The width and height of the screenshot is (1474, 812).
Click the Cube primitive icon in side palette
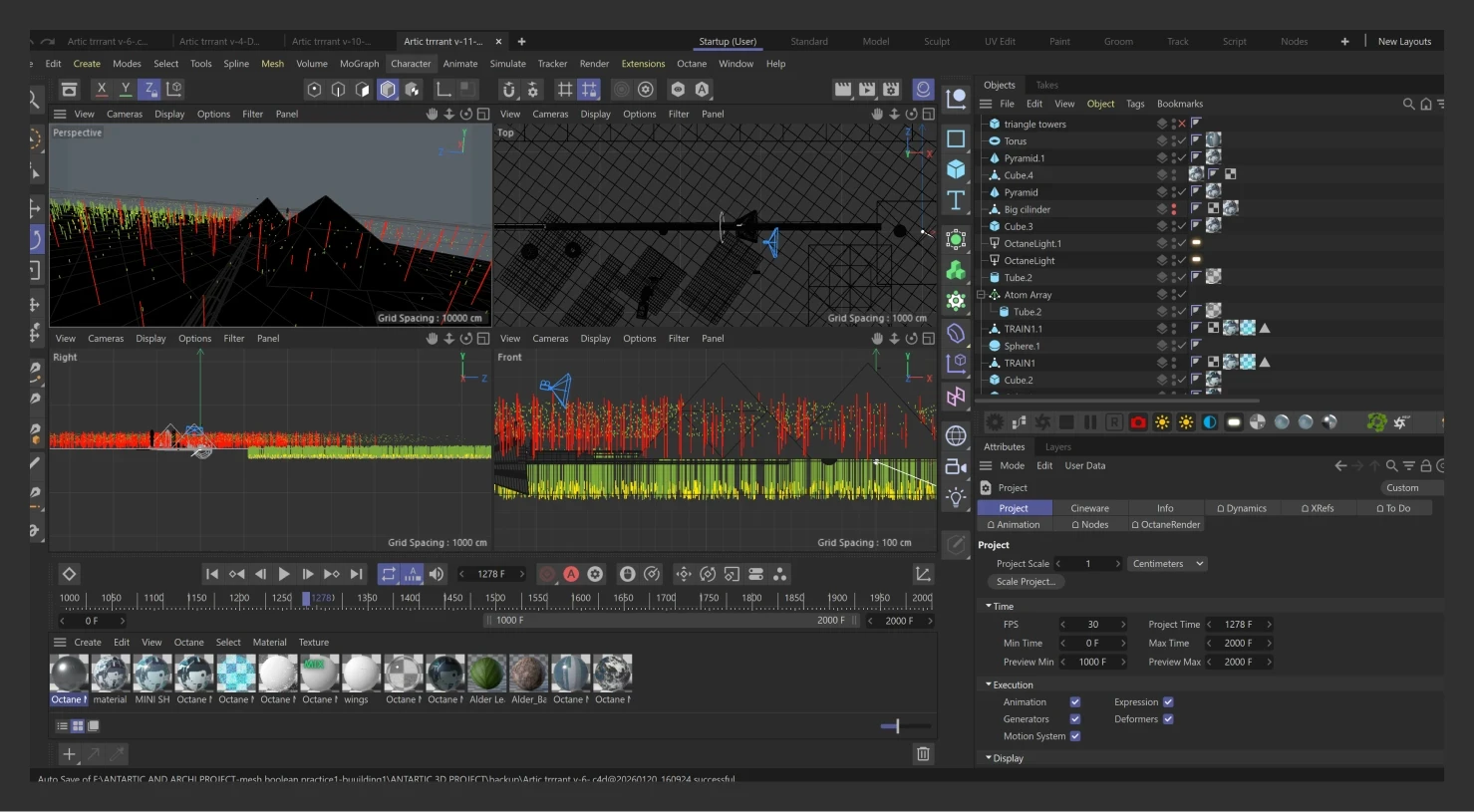tap(956, 169)
